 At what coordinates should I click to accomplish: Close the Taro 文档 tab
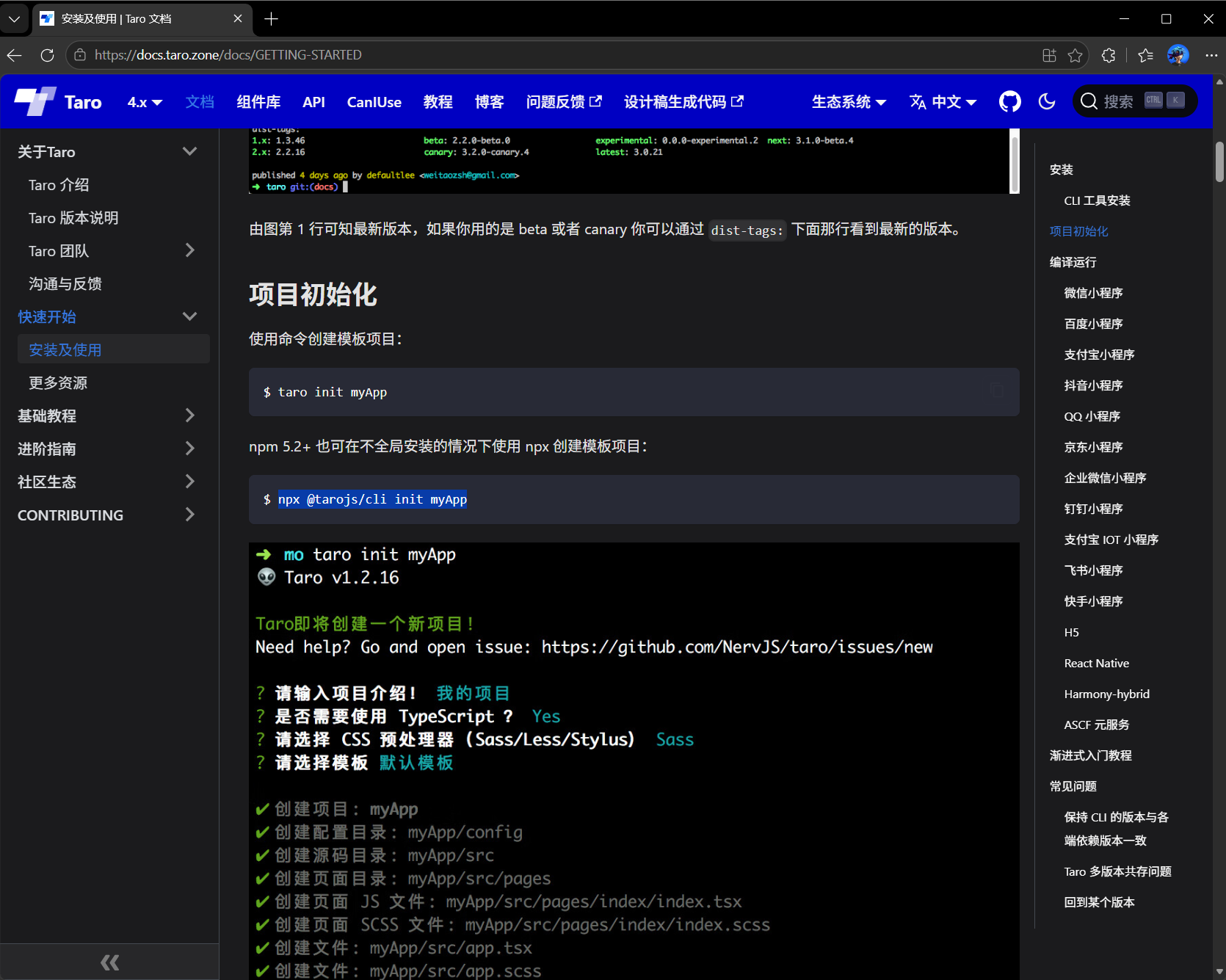[x=238, y=19]
